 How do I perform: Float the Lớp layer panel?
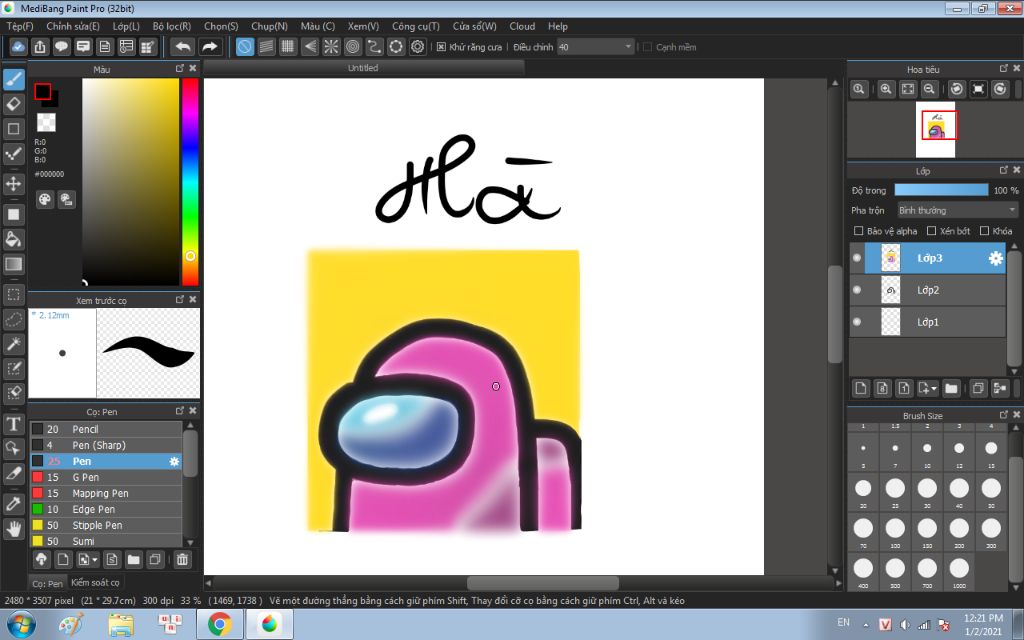(1004, 170)
